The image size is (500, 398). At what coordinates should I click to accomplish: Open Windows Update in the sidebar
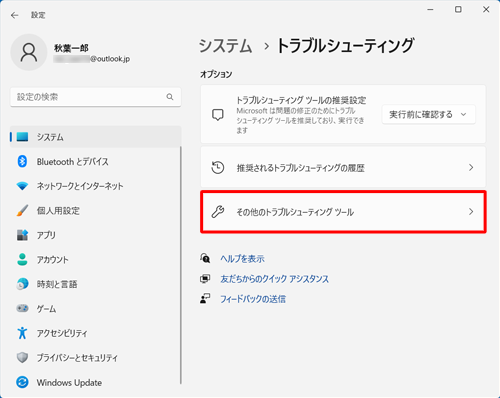[95, 382]
